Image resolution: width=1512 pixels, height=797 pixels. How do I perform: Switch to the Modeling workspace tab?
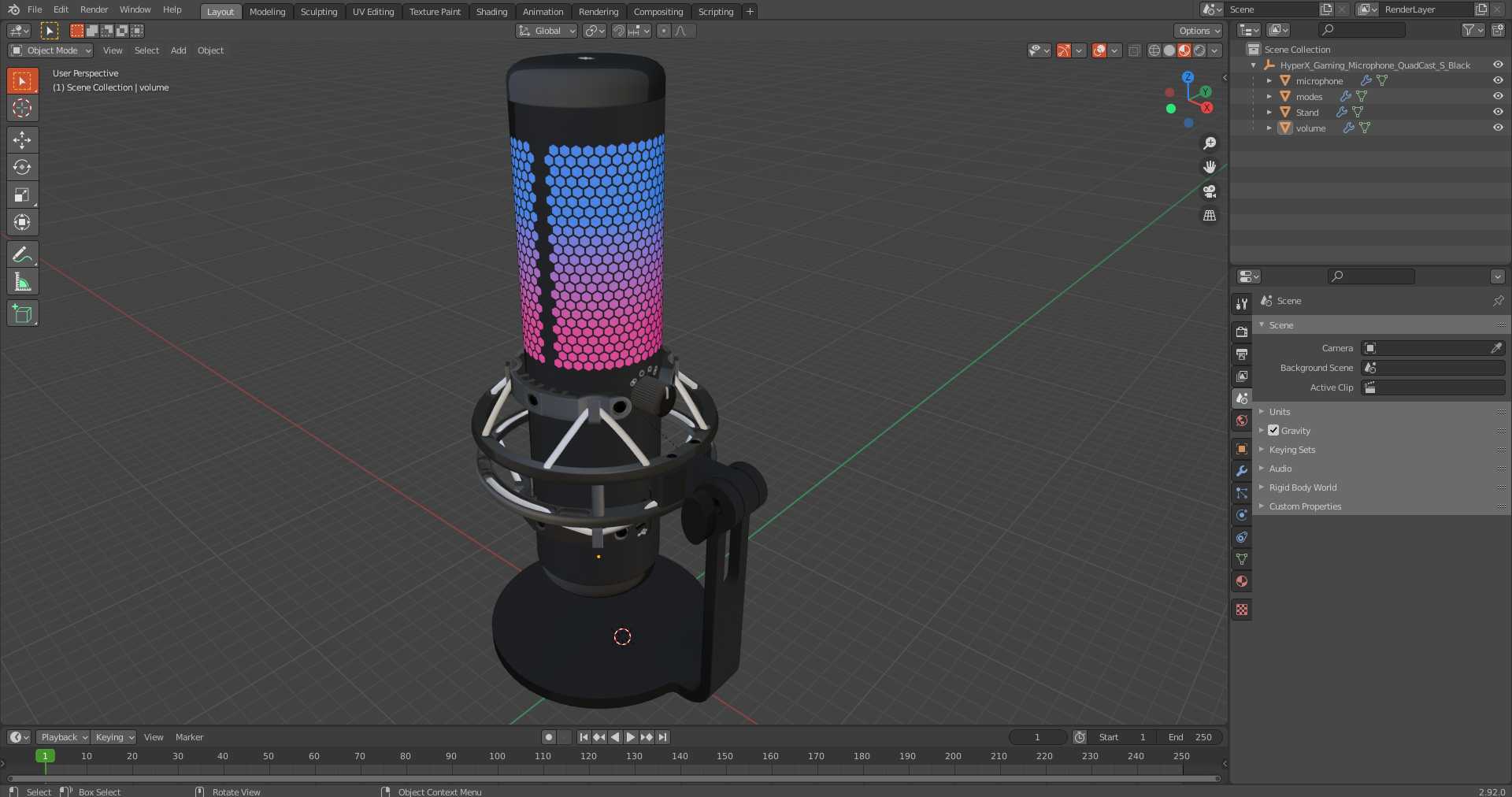(x=267, y=11)
